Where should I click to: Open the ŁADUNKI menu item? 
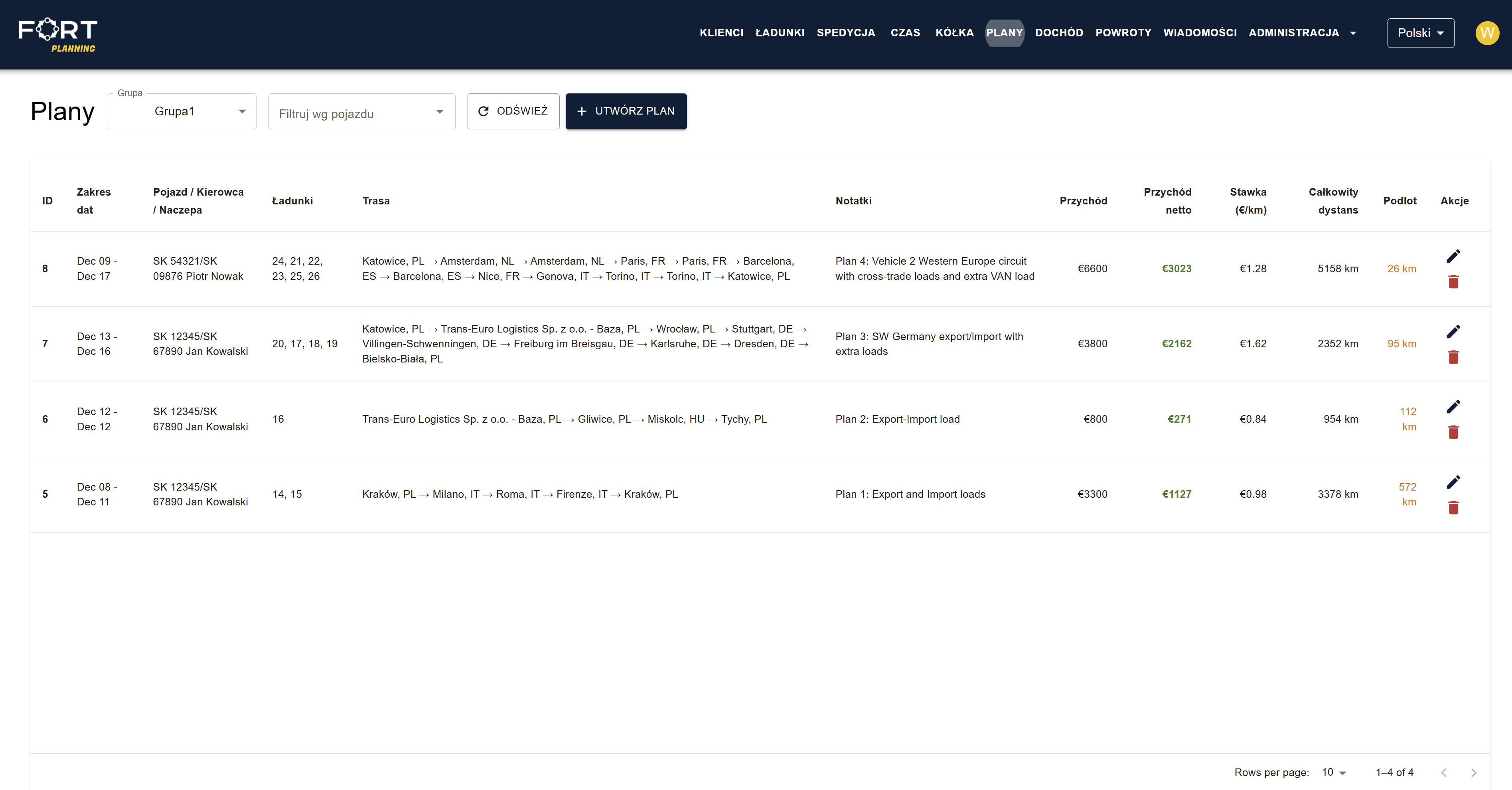780,33
